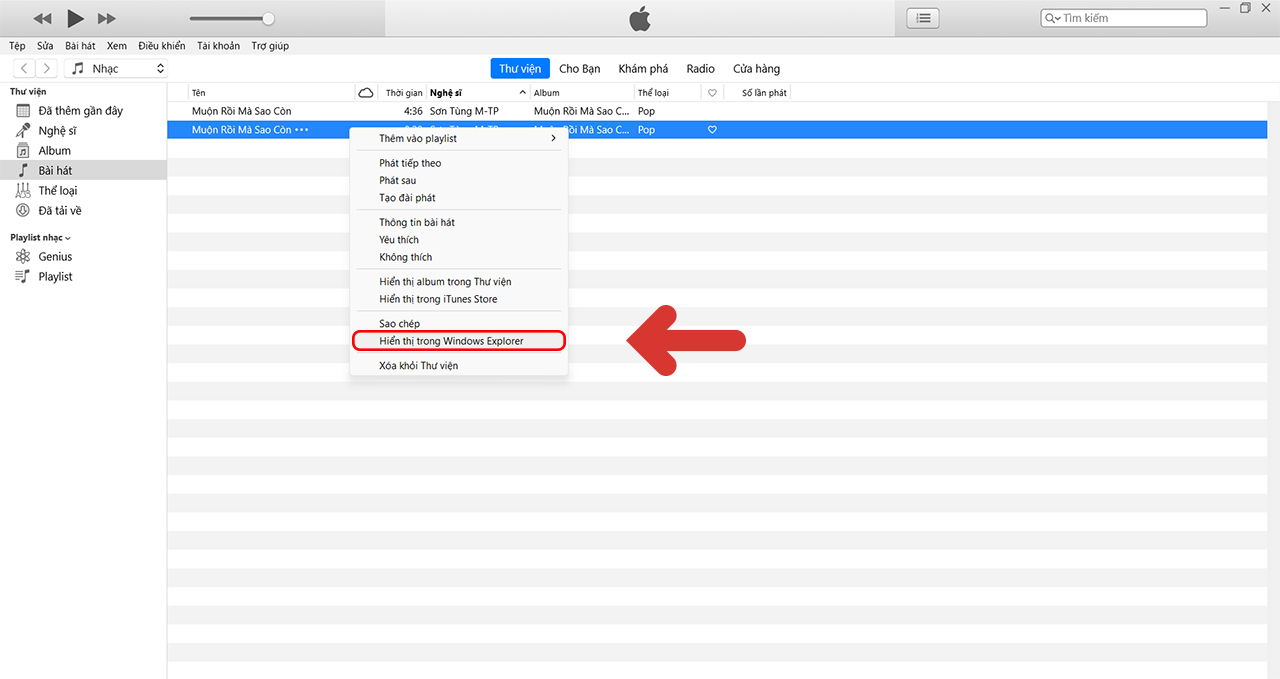Screen dimensions: 1280x679
Task: Switch to the Thư viện tab
Action: 520,69
